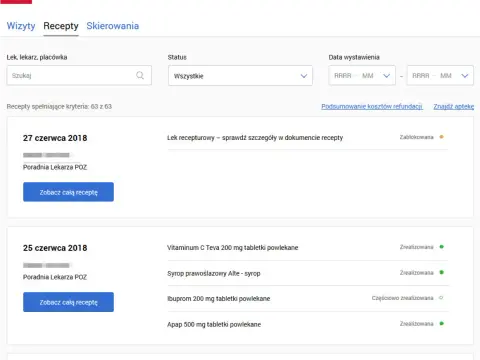Select Syrop prawoślazowy Alte entry

tap(214, 273)
